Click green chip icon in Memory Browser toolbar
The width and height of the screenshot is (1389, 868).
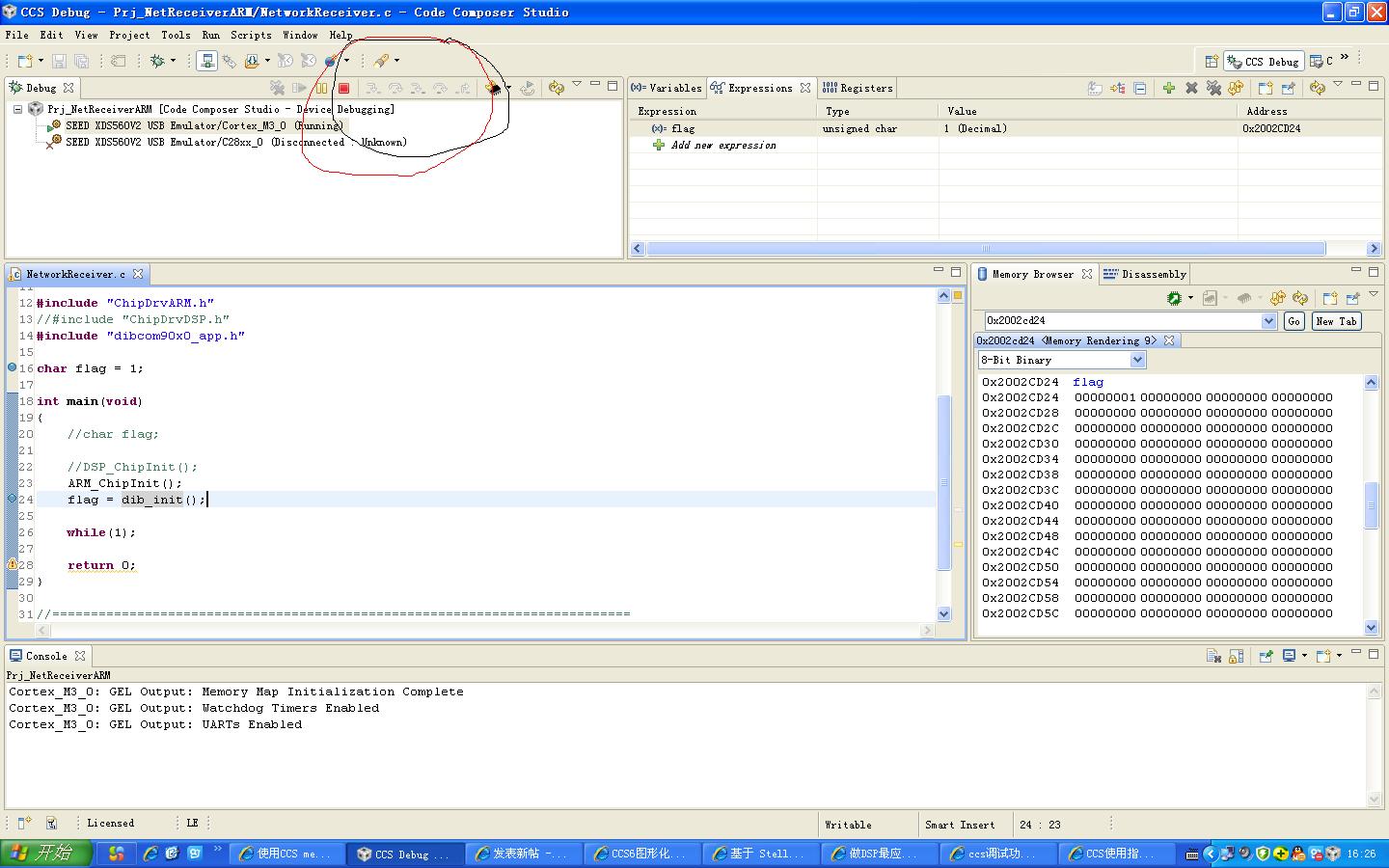click(1174, 298)
